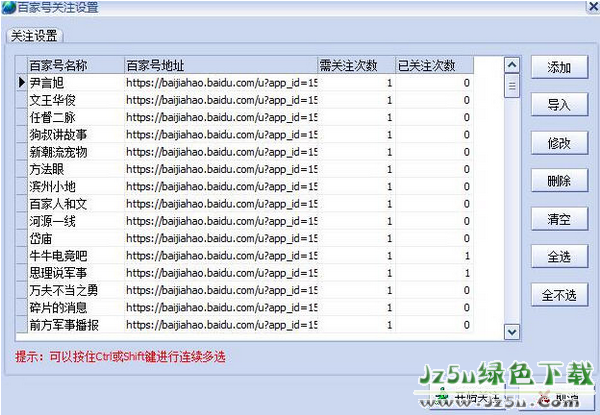
Task: Click the 百家号地址 column header
Action: coord(221,65)
